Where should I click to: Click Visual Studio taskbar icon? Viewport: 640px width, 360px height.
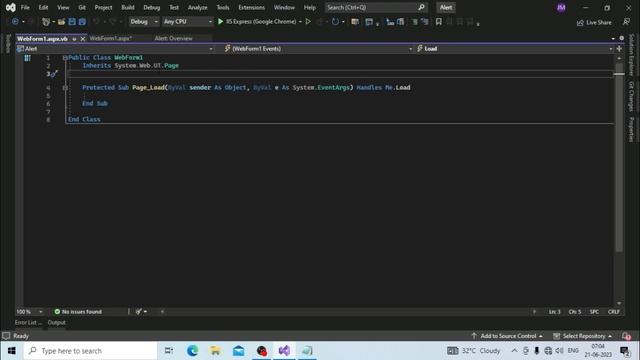point(284,351)
